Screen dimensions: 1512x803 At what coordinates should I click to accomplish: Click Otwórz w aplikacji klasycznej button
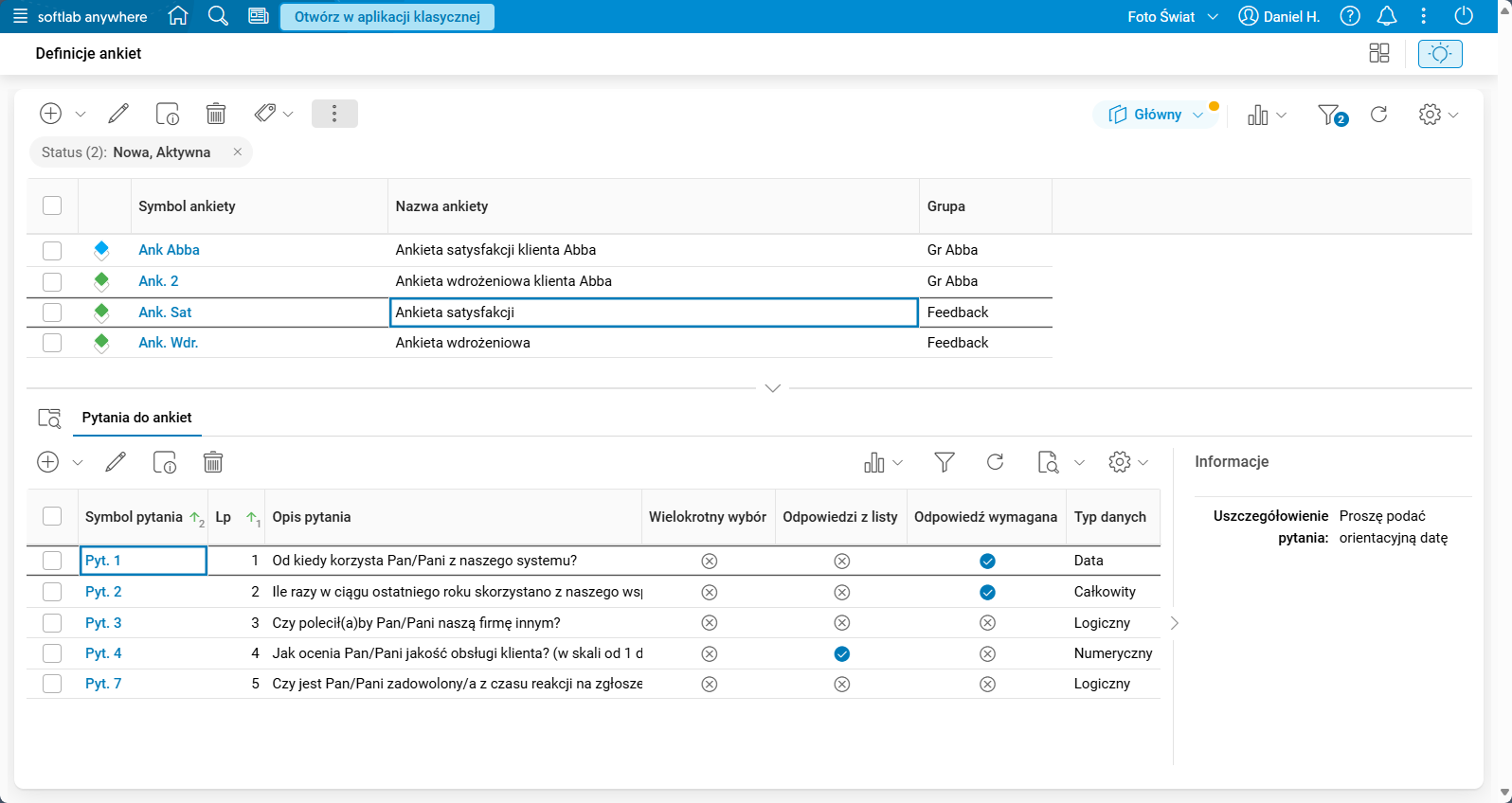[387, 16]
